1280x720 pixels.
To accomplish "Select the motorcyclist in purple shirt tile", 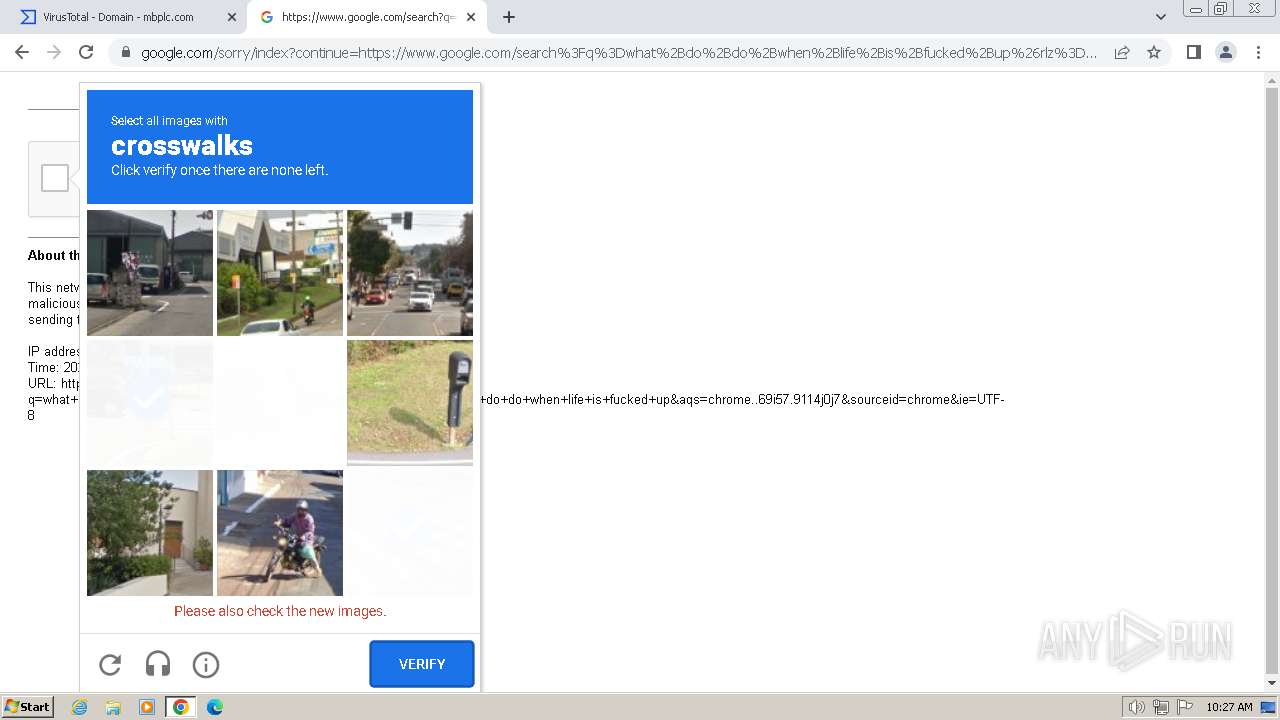I will [280, 533].
